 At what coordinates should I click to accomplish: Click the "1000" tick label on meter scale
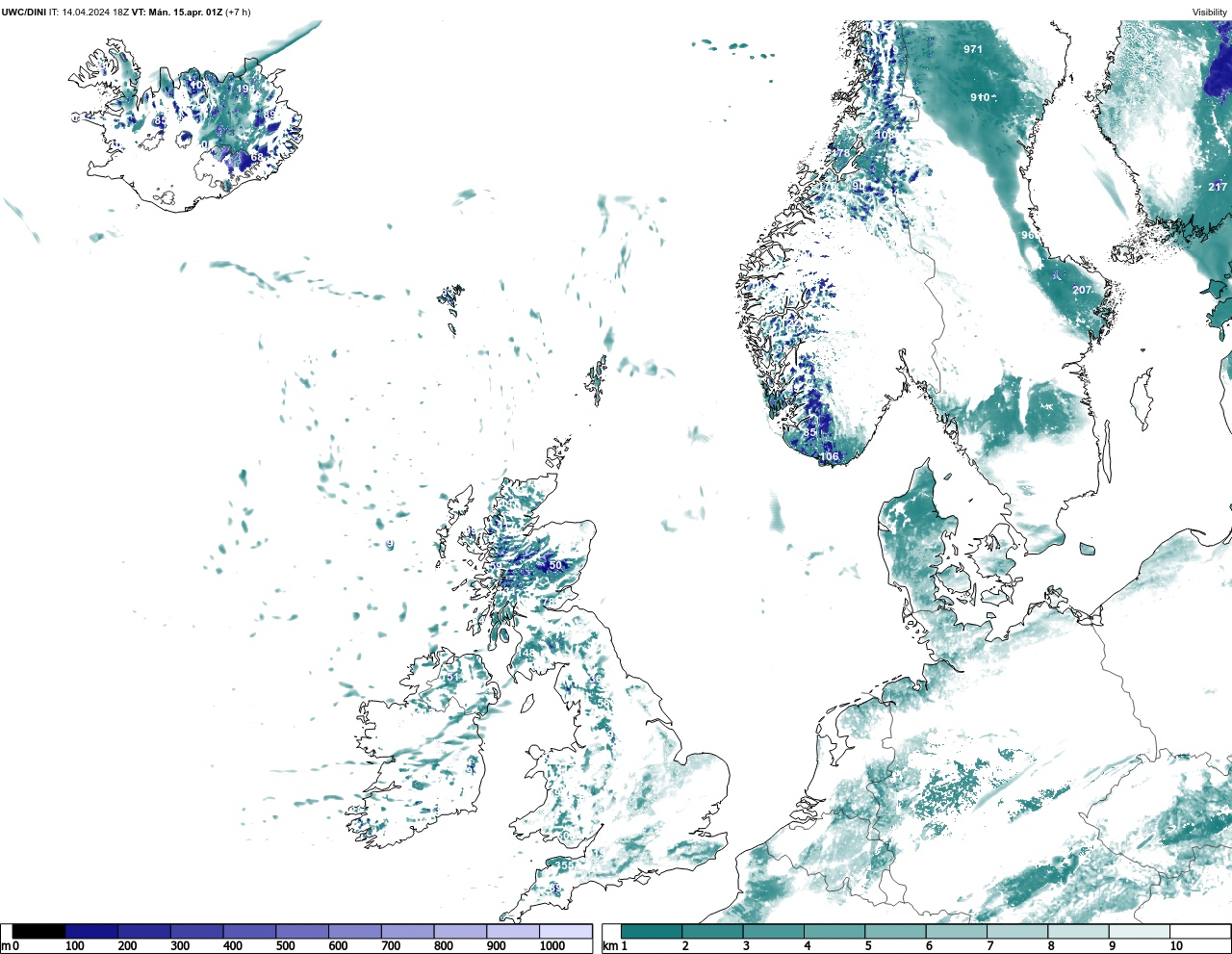click(552, 946)
